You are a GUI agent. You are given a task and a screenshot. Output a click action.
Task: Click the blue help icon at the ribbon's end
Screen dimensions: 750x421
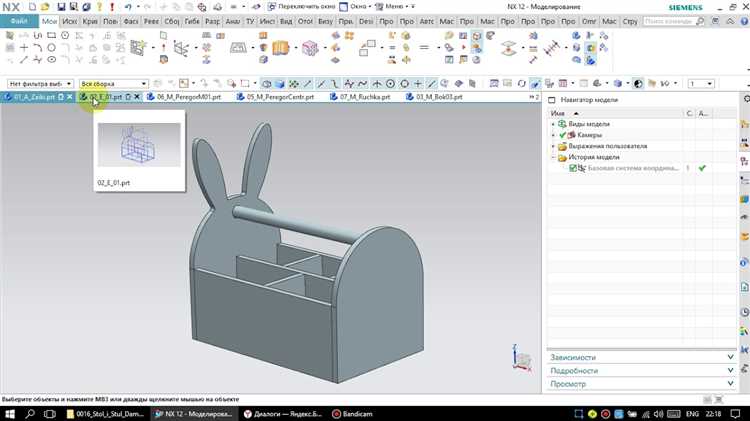coord(745,22)
